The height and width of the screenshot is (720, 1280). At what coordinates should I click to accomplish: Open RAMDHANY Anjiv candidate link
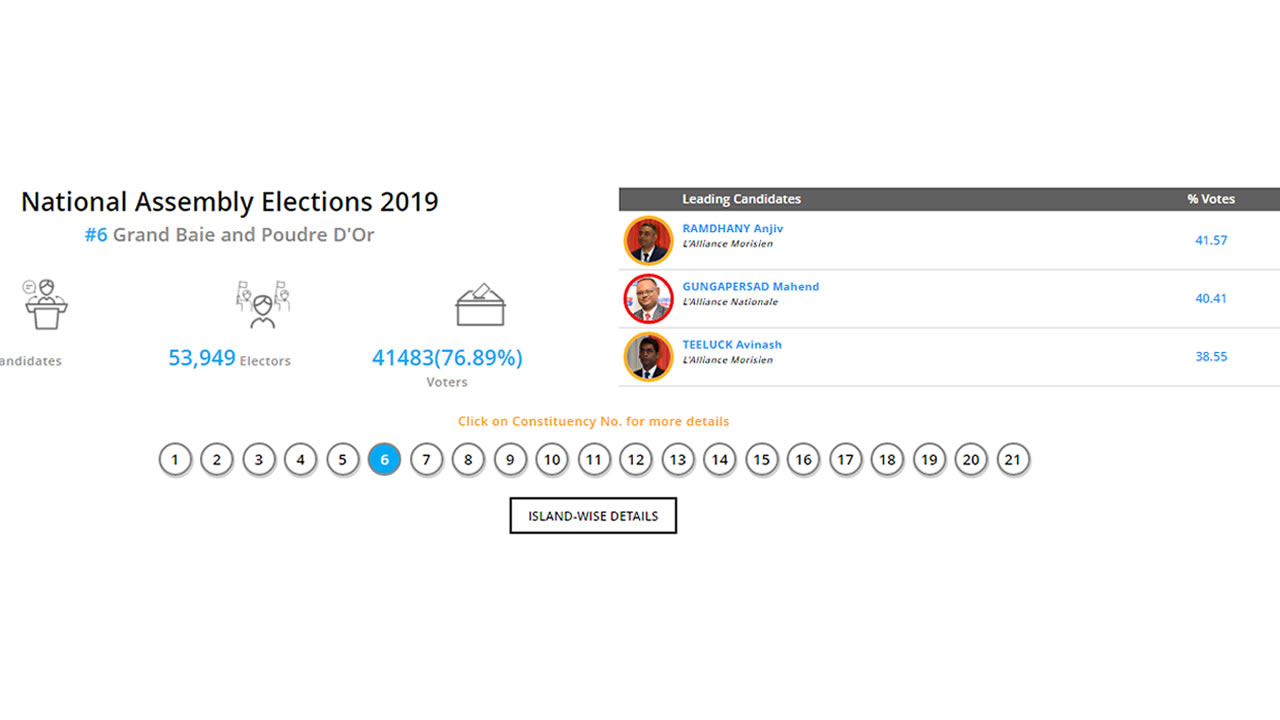pos(732,229)
